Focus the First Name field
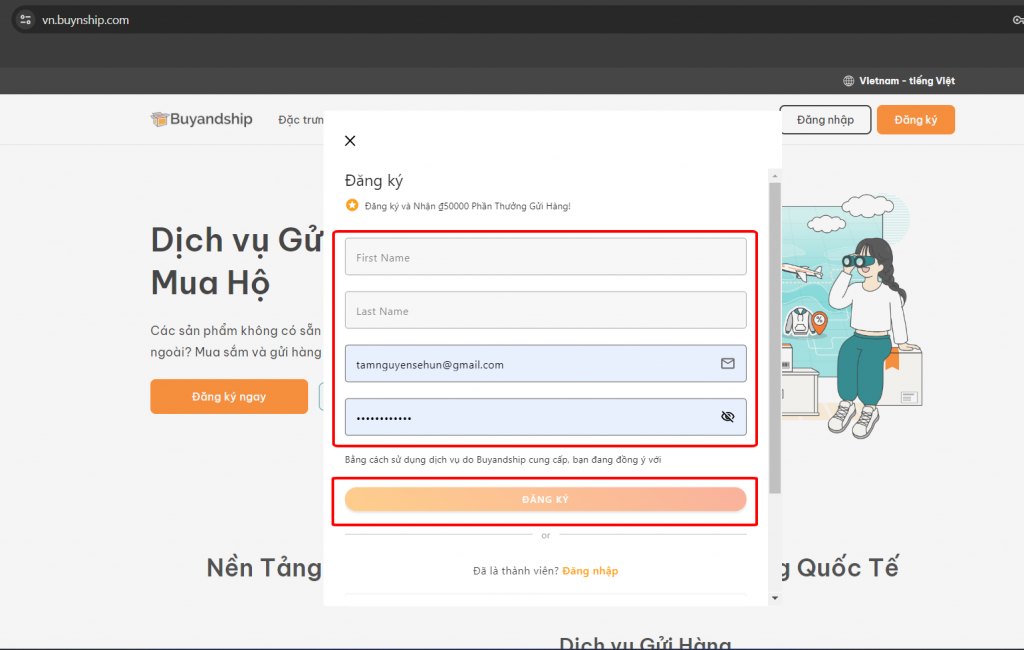 click(545, 257)
